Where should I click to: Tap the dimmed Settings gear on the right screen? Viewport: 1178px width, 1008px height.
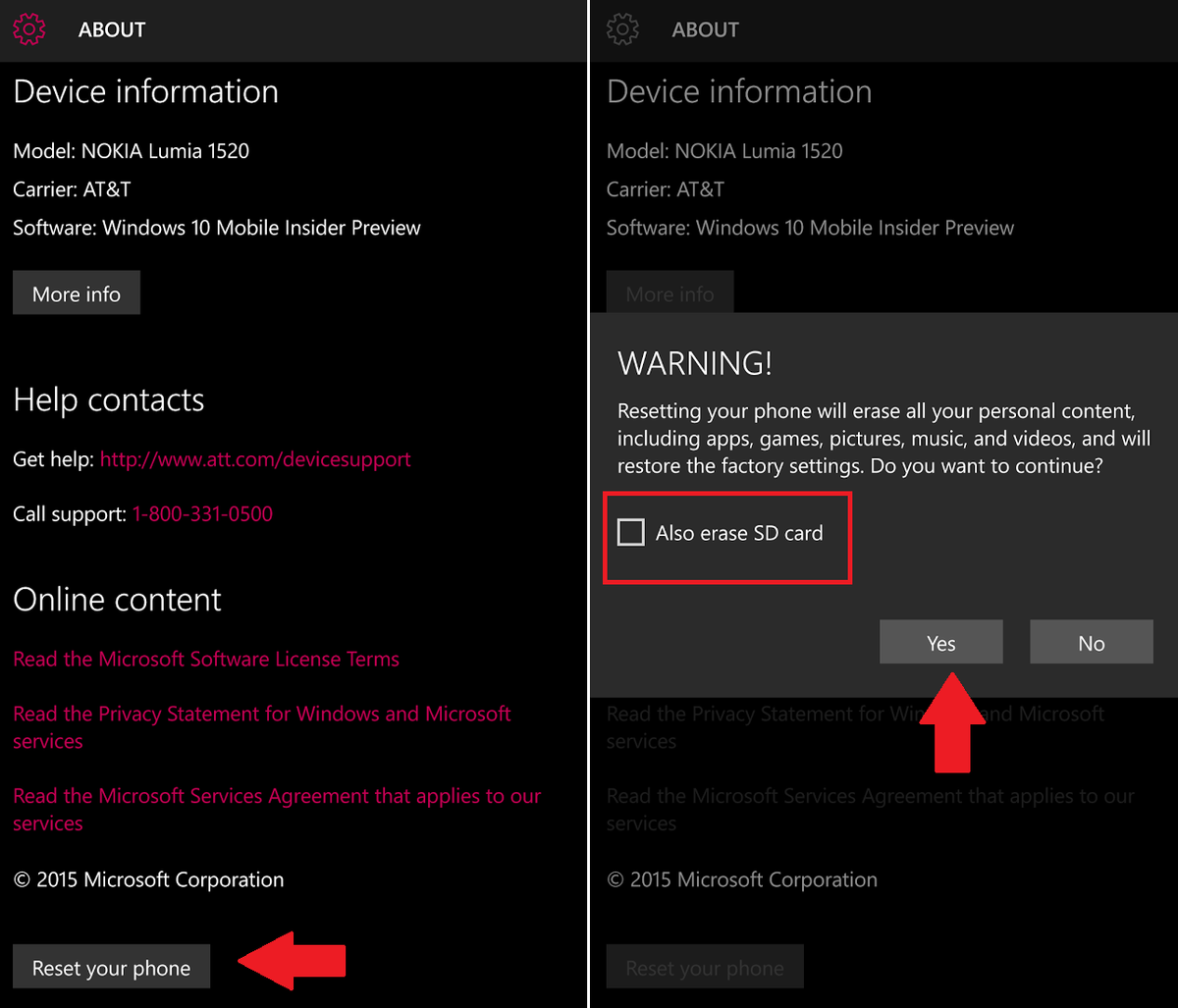623,29
